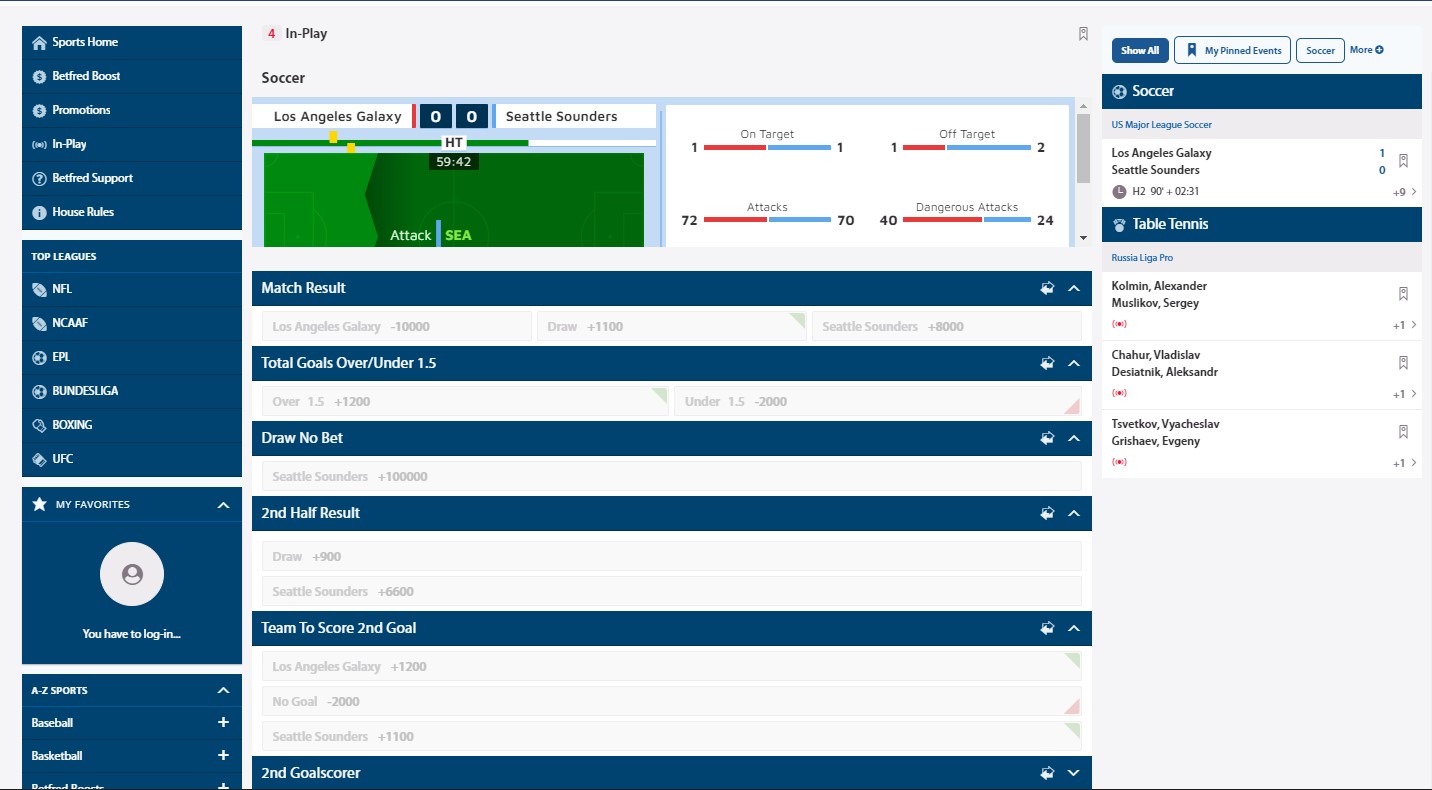Select Seattle Sounders +6600 2nd half
Screen dimensions: 1432x790
[x=672, y=592]
